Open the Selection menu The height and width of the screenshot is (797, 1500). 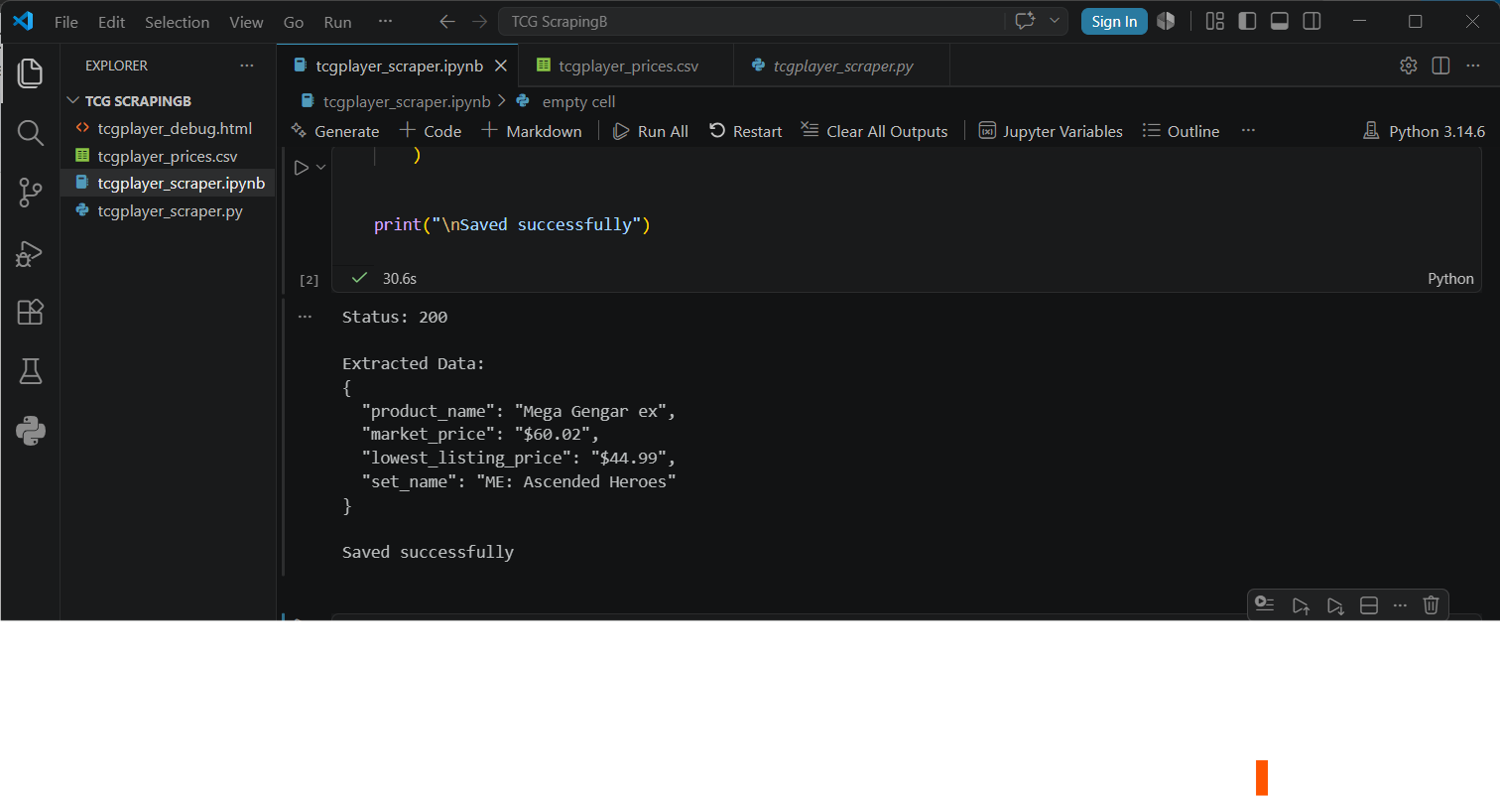[x=177, y=21]
